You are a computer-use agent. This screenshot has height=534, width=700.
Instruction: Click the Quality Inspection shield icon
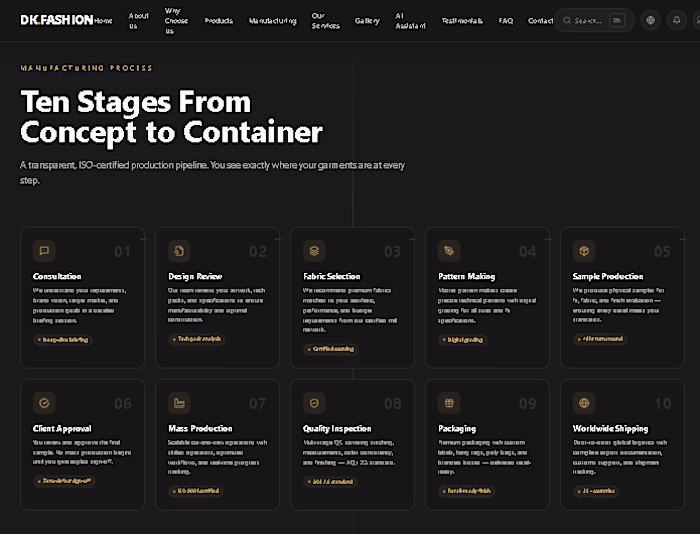[x=314, y=403]
